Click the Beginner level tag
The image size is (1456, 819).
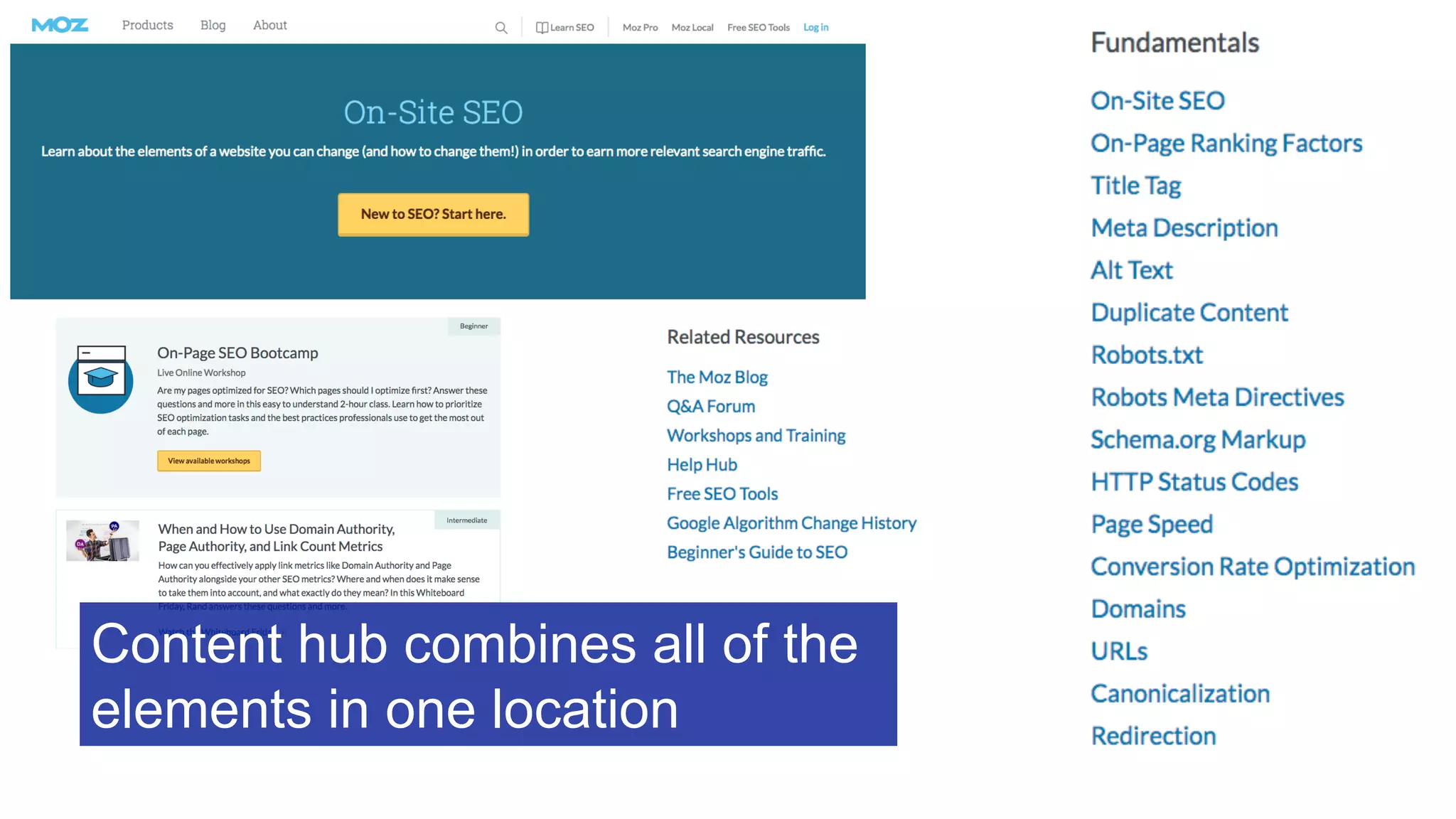(473, 326)
